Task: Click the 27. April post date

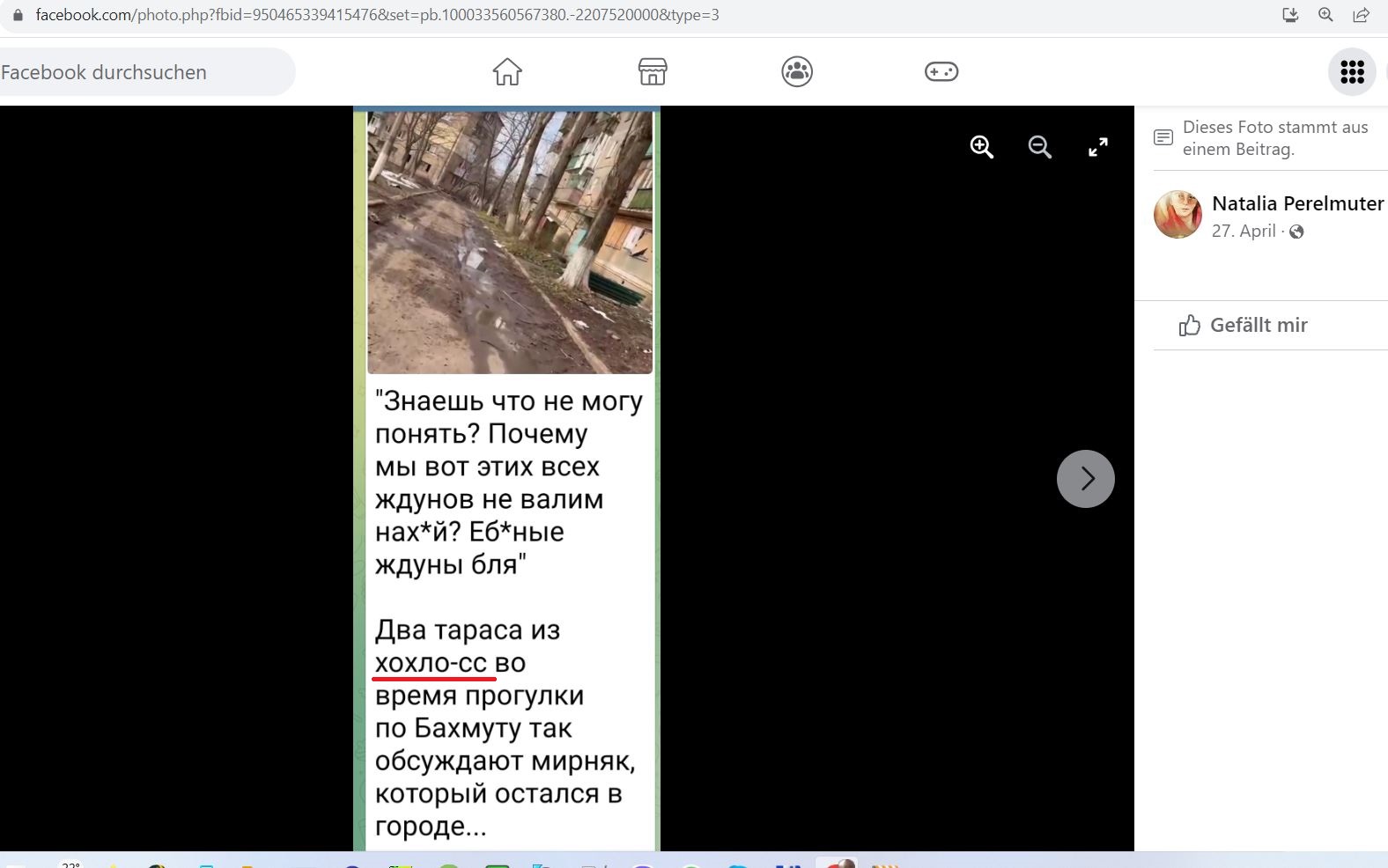Action: [x=1244, y=231]
